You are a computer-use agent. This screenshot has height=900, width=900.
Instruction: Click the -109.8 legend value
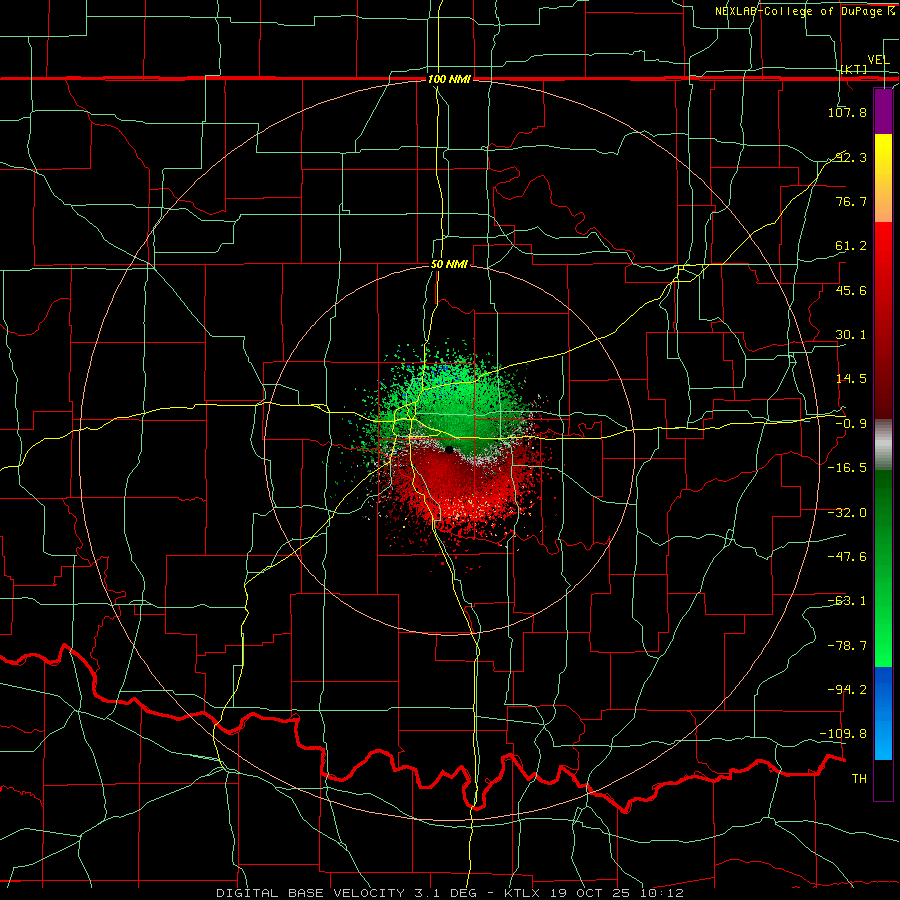844,734
